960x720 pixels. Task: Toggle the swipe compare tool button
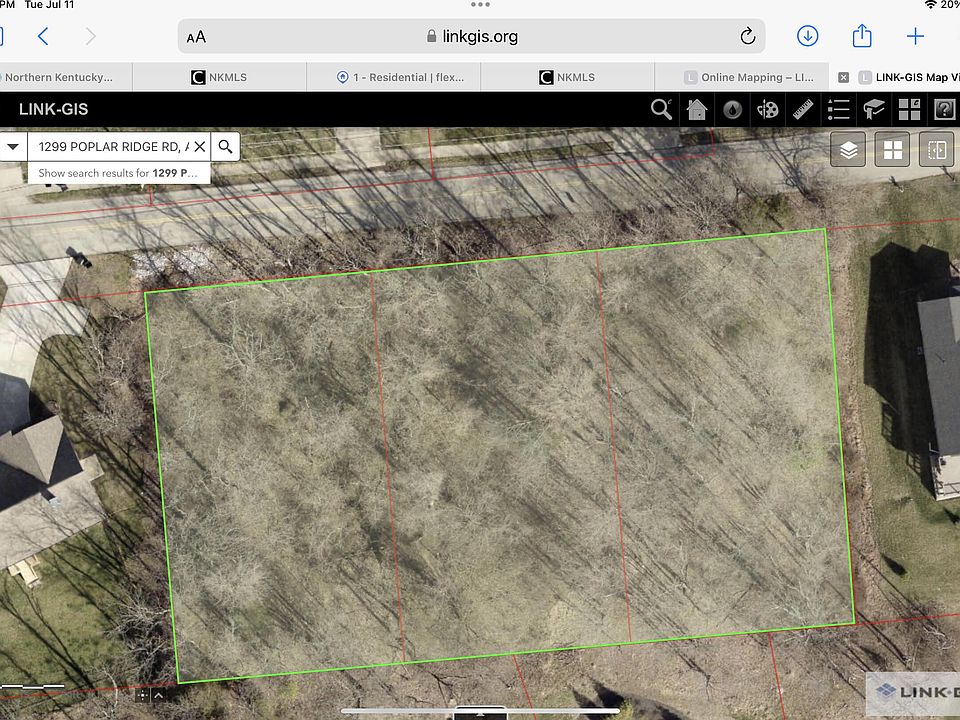(937, 150)
